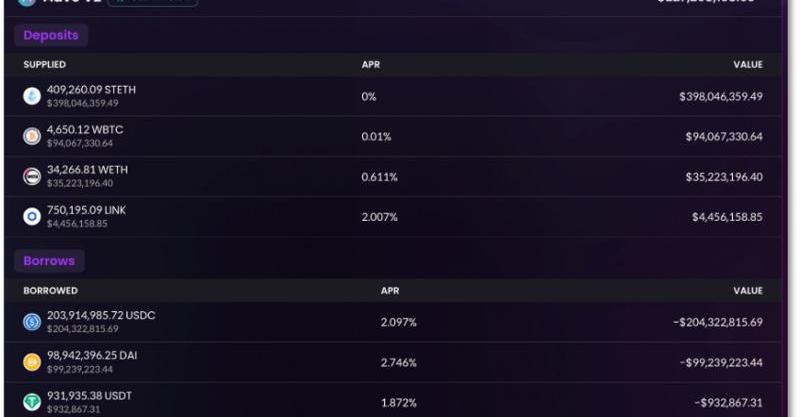The height and width of the screenshot is (417, 800).
Task: Sort deposits by APR column header
Action: (x=371, y=65)
